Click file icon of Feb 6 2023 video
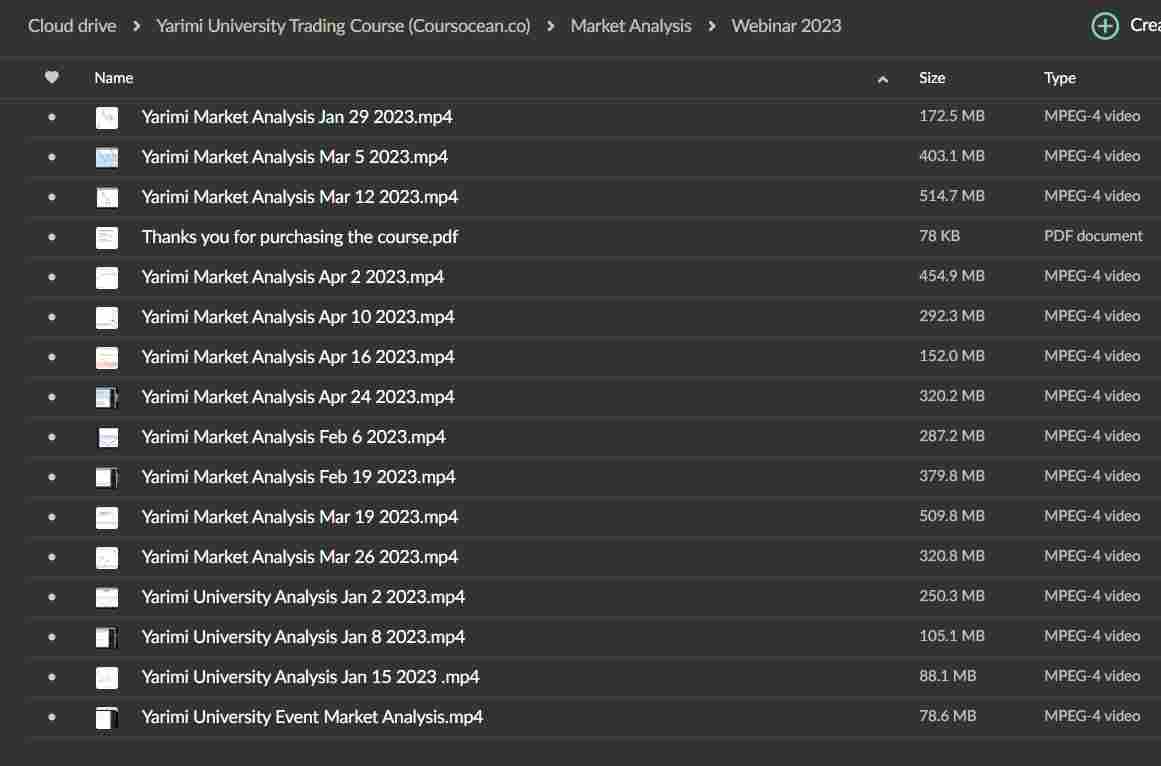 tap(108, 437)
